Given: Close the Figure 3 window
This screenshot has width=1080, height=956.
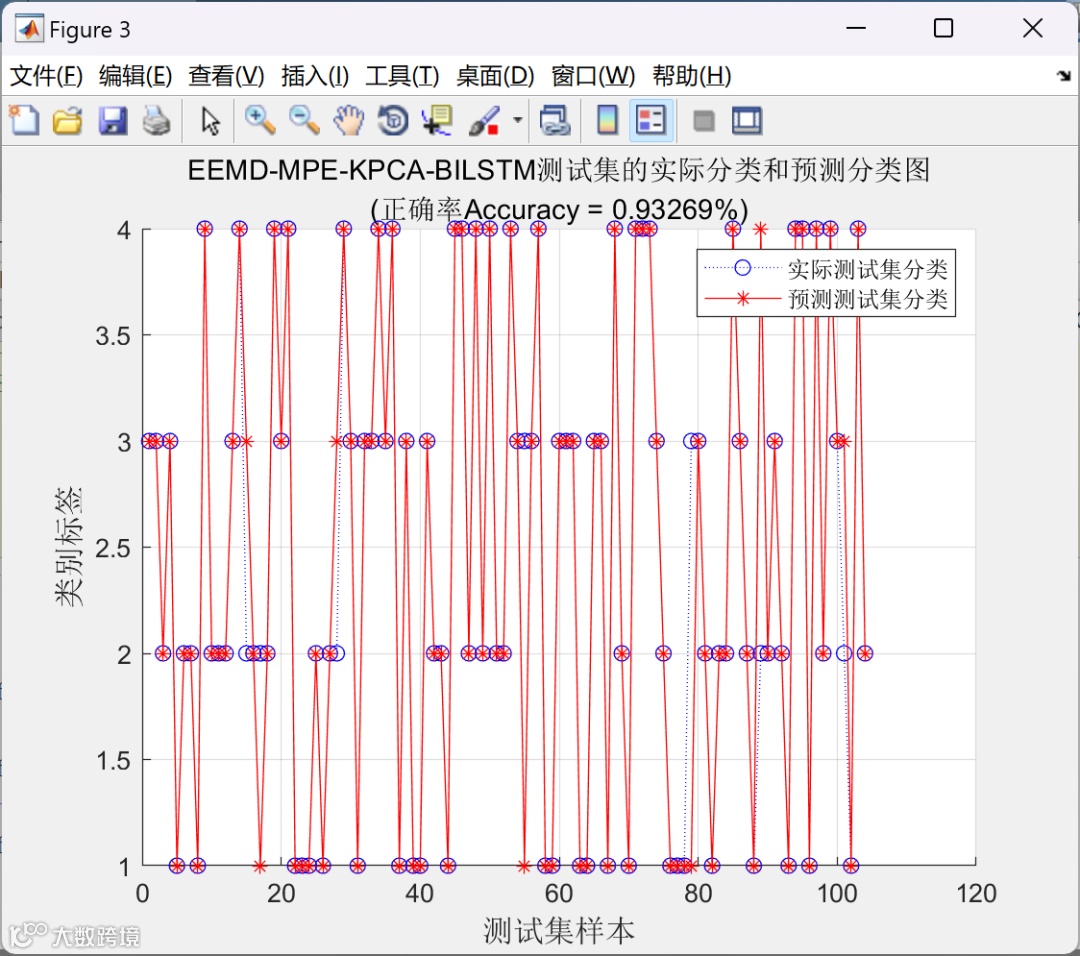Looking at the screenshot, I should coord(1032,28).
